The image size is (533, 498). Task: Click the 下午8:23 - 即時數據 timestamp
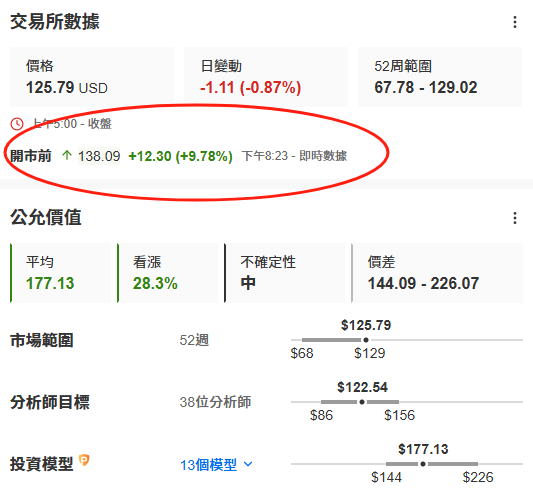[x=294, y=156]
